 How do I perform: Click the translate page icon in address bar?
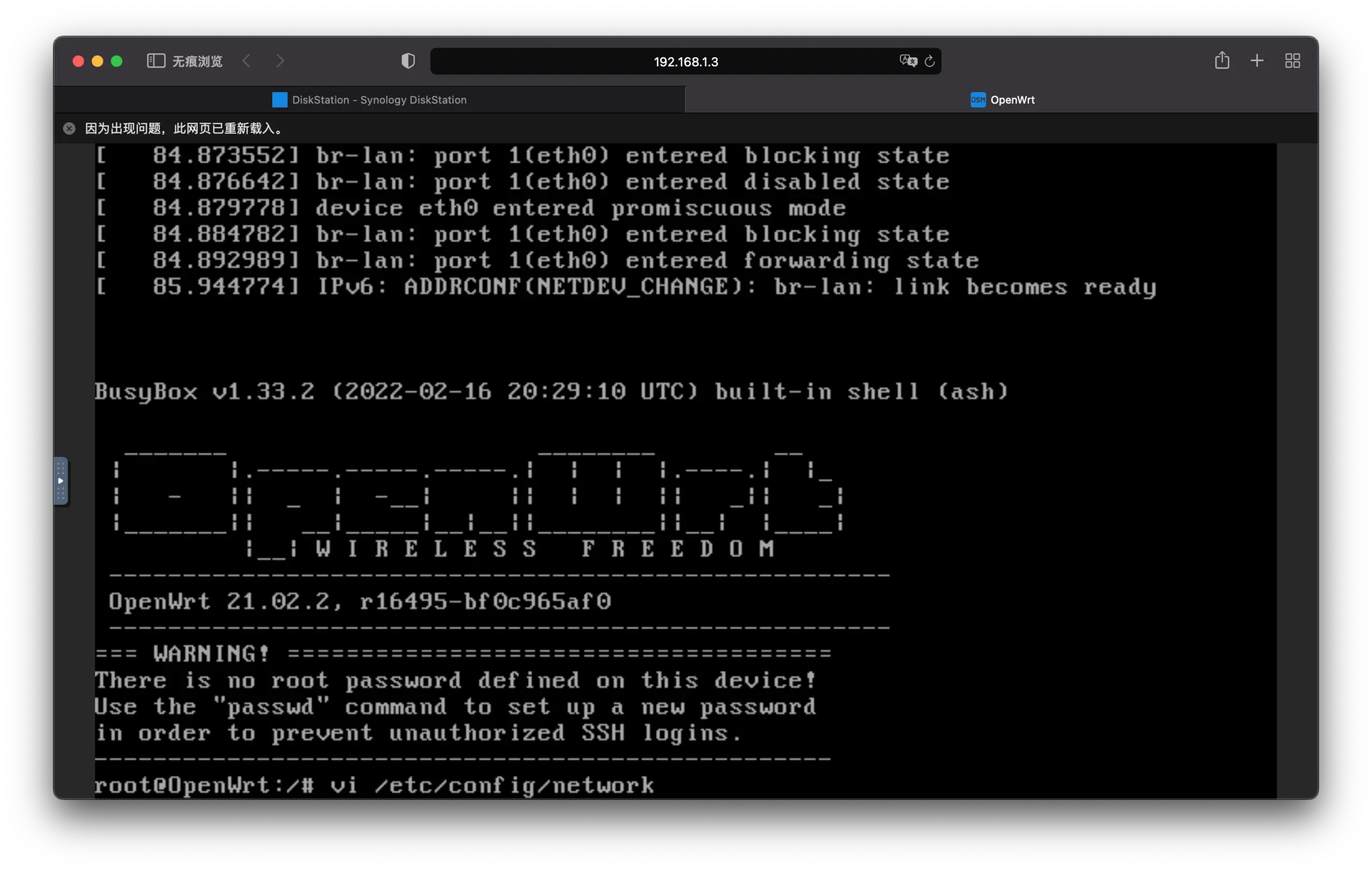click(908, 61)
